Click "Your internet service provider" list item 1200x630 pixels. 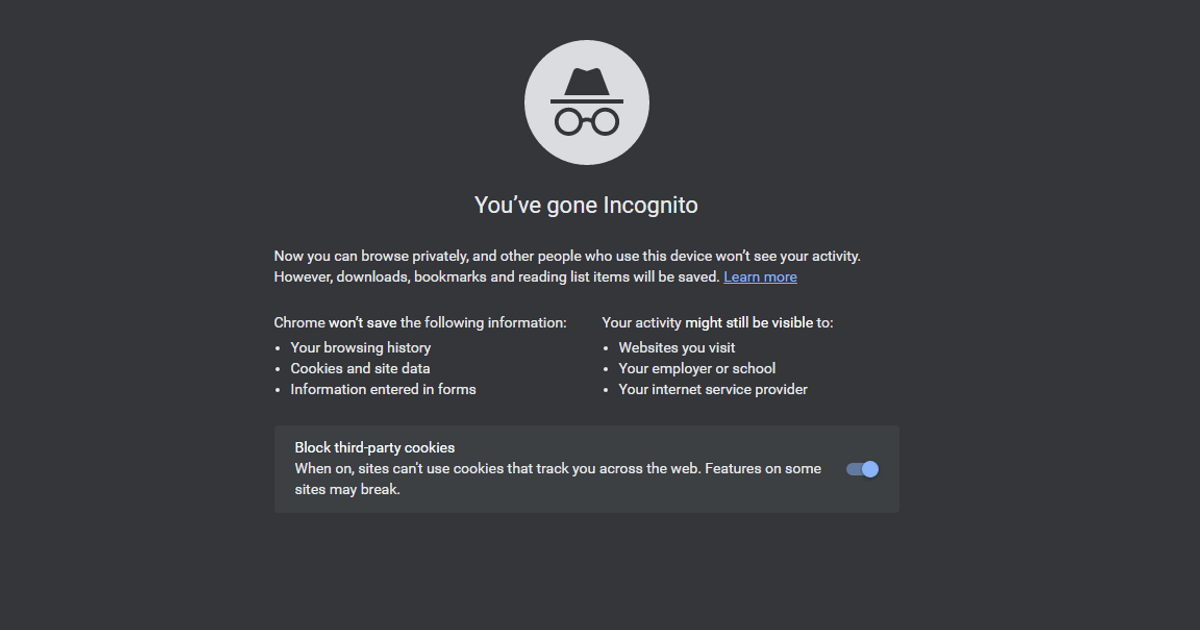tap(713, 390)
